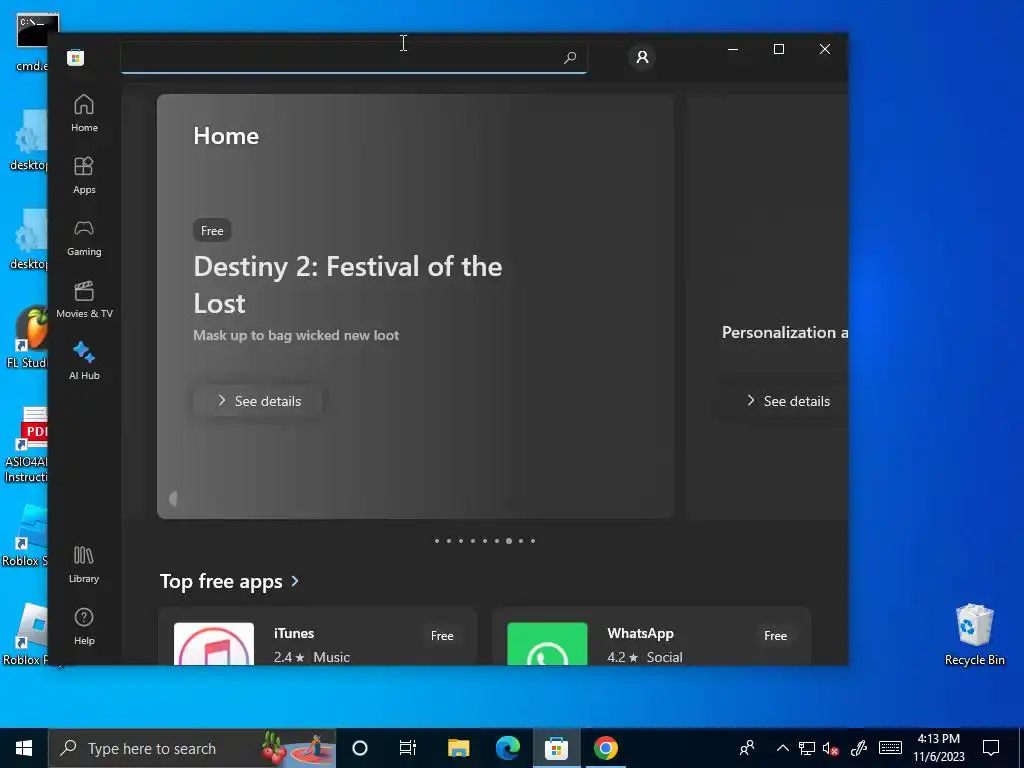1024x768 pixels.
Task: Show hidden system tray icons
Action: tap(782, 748)
